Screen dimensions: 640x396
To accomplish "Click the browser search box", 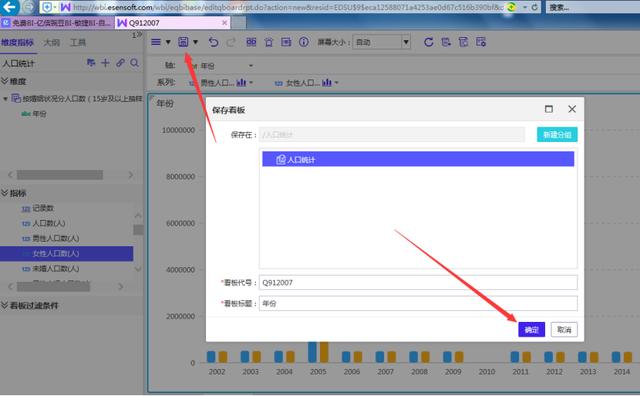I will click(x=593, y=7).
